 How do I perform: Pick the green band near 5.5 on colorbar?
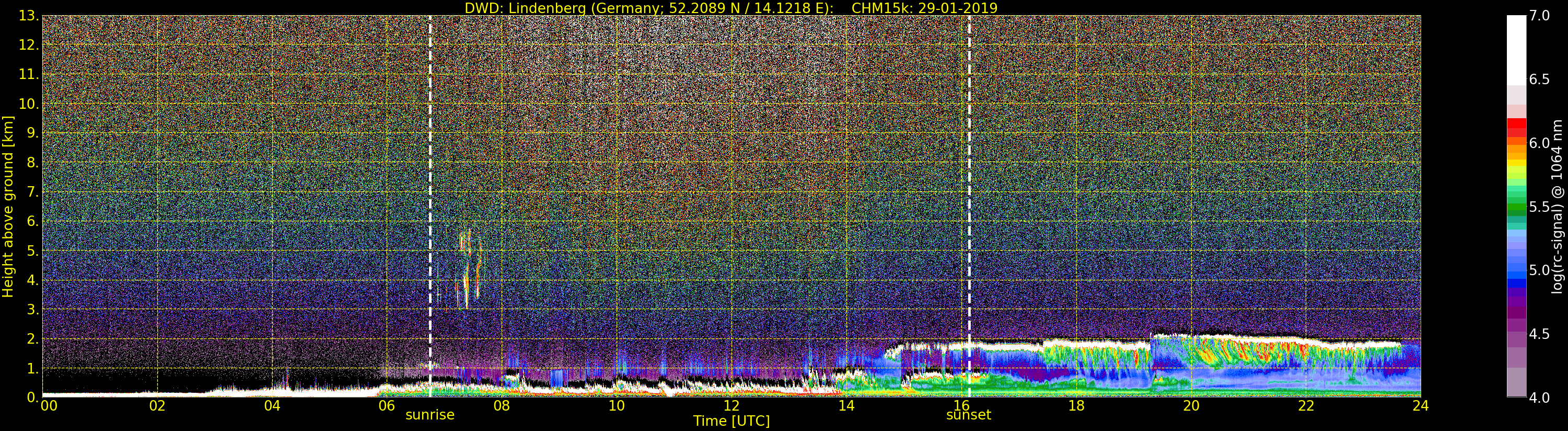pos(1516,207)
